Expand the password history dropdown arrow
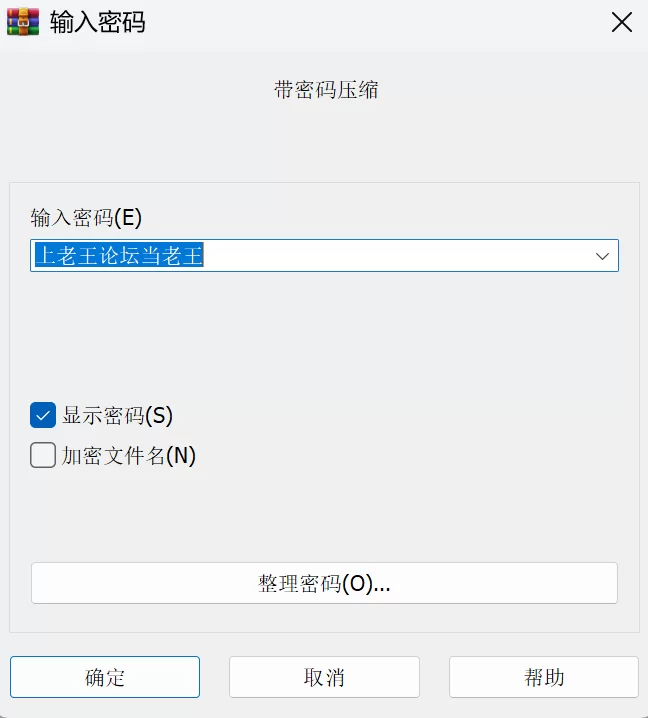 [602, 256]
